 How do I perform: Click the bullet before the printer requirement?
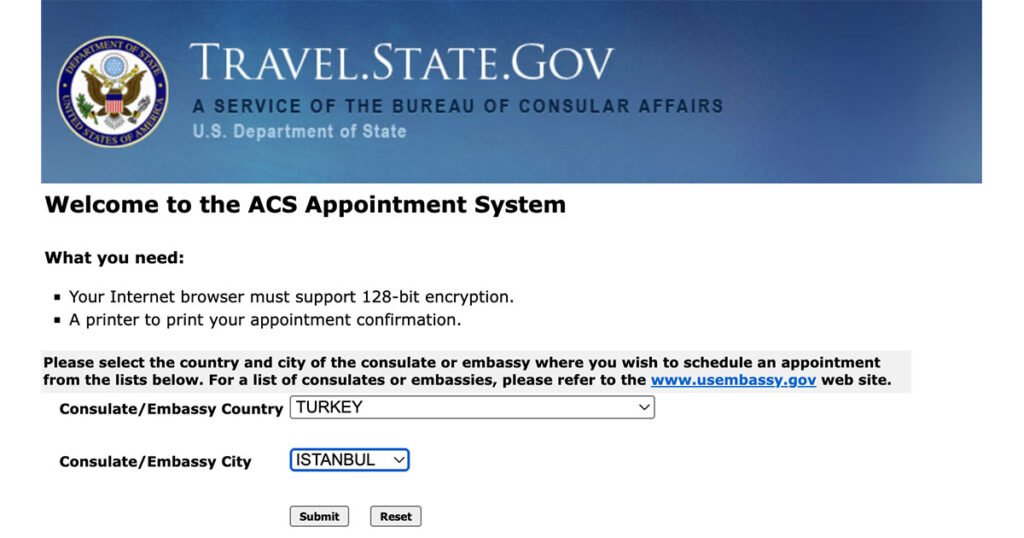tap(57, 321)
